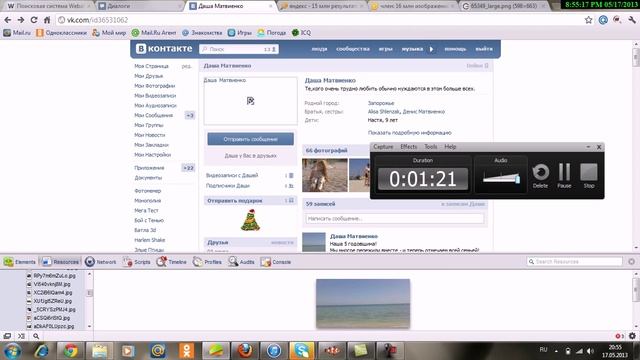
Task: Open Elements panel in DevTools
Action: (x=20, y=262)
